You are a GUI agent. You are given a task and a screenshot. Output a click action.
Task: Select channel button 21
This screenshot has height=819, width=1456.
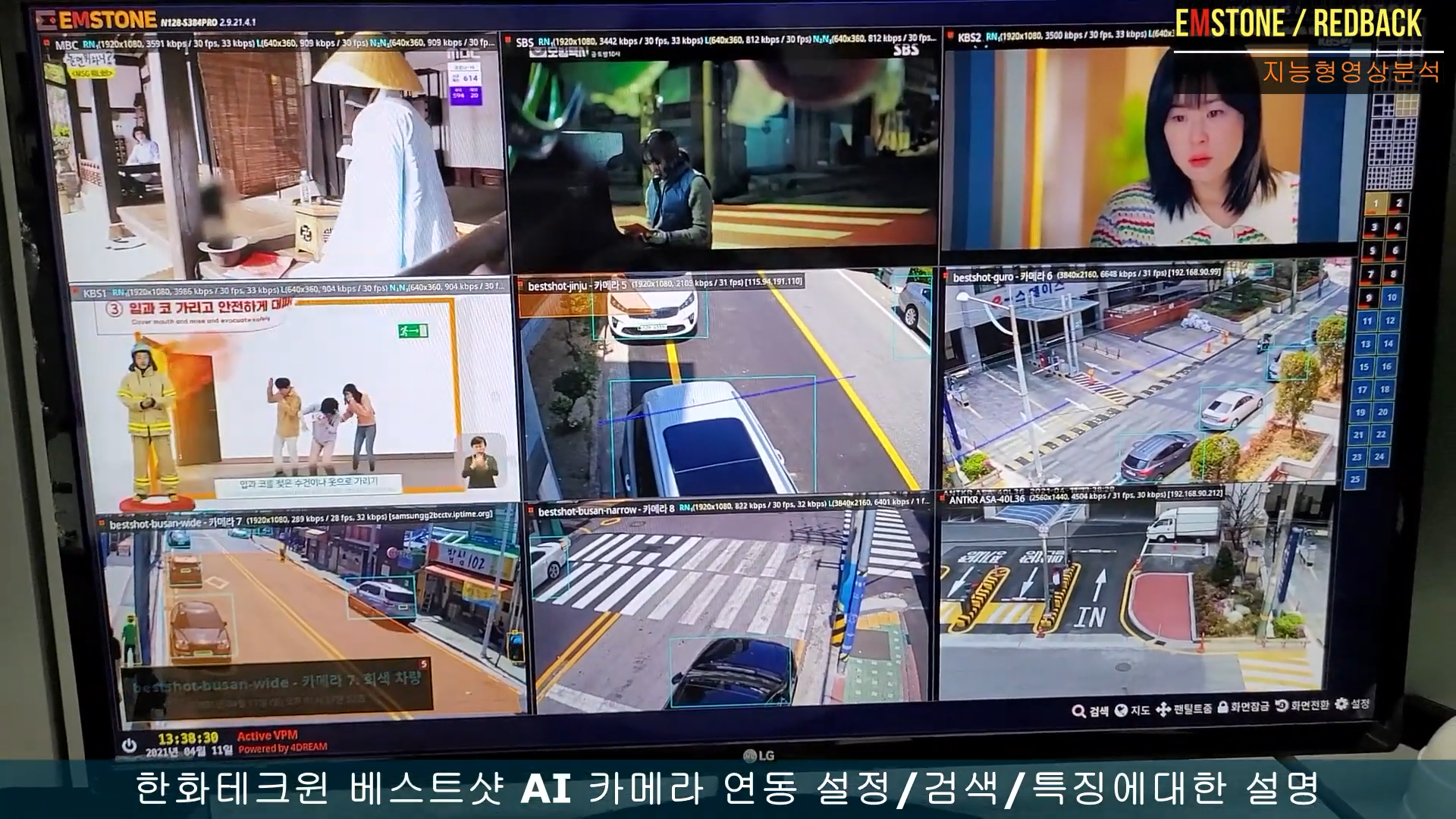1359,435
